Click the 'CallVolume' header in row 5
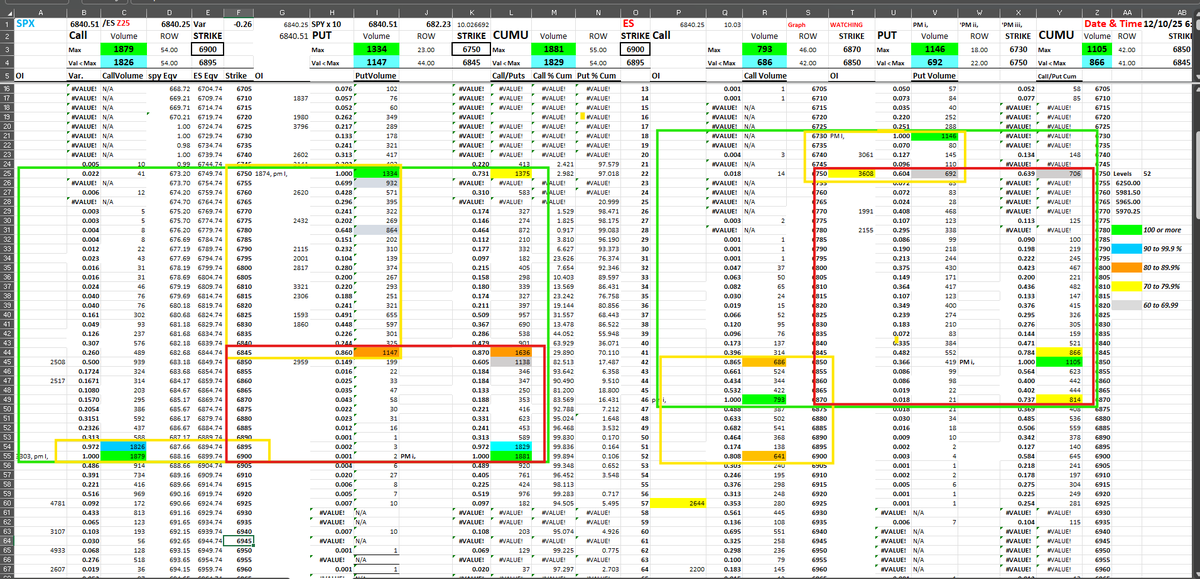This screenshot has height=579, width=1200. 122,75
